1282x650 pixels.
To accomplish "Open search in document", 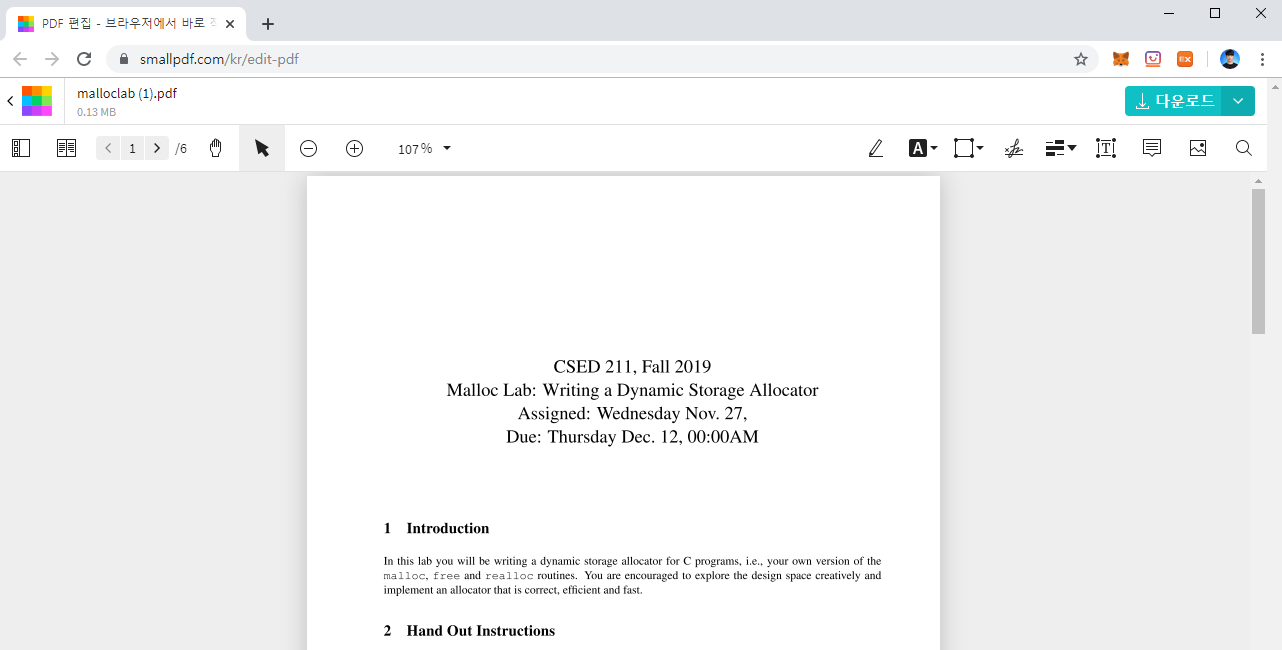I will [1244, 148].
